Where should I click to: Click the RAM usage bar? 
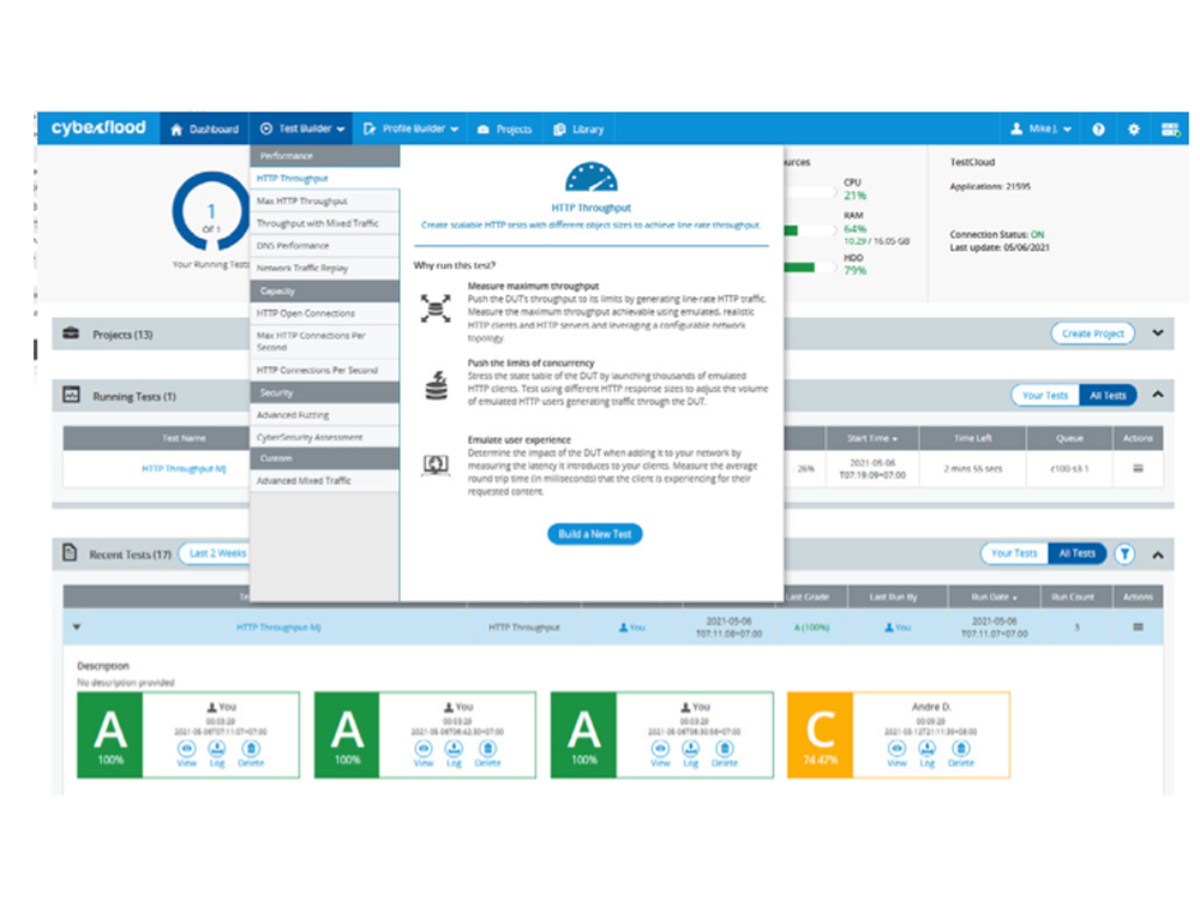811,231
